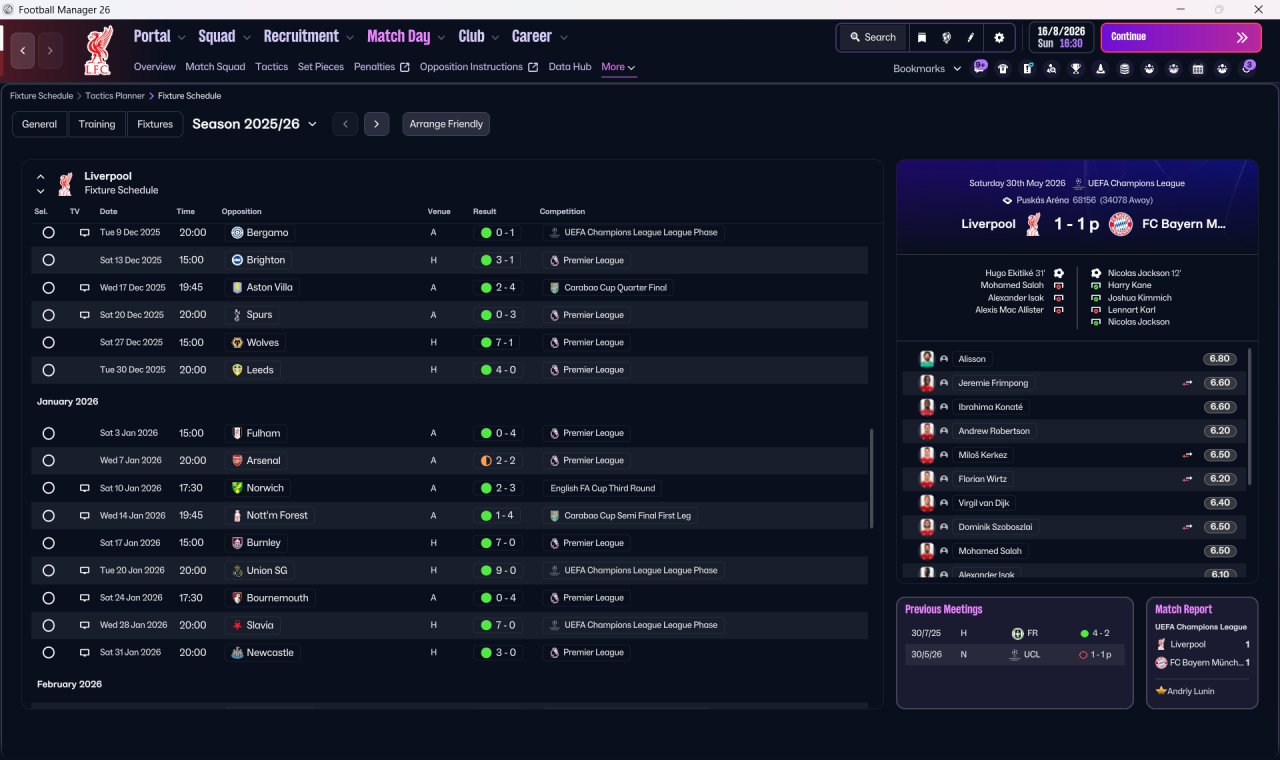Select the radio button for the Burnley fixture
Screen dimensions: 1280x760
pyautogui.click(x=48, y=543)
